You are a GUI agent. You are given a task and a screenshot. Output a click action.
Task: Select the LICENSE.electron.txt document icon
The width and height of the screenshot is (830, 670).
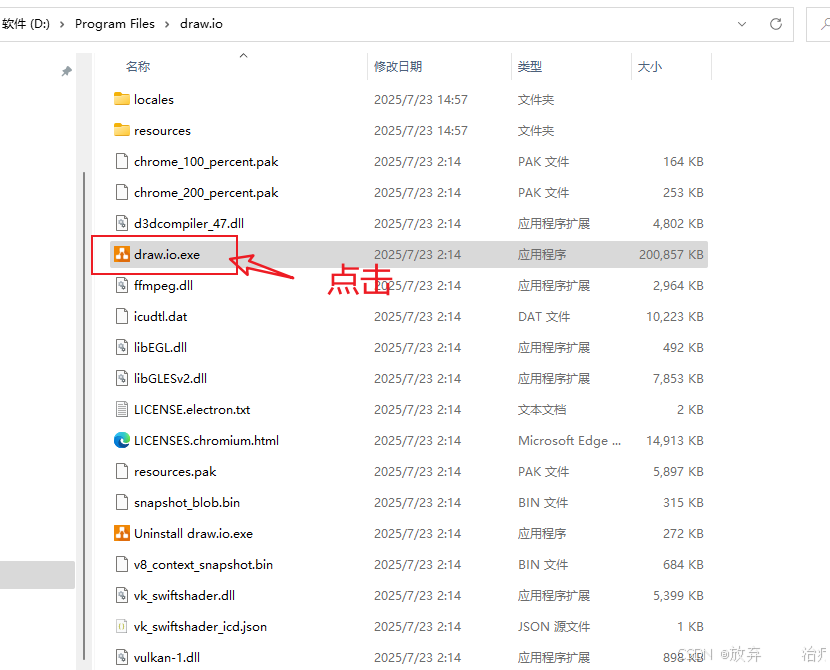point(122,409)
